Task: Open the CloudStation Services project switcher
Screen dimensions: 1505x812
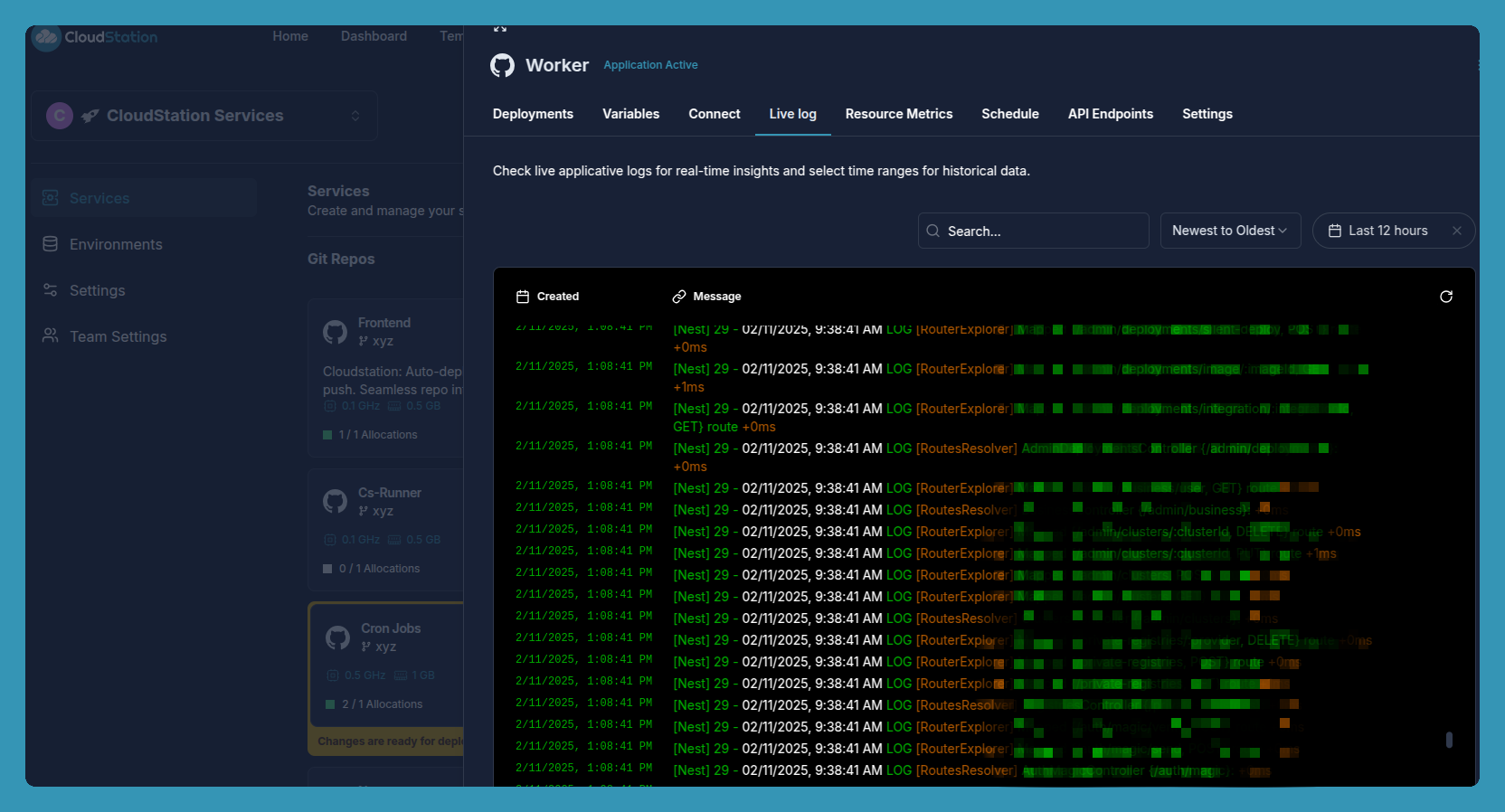Action: click(204, 116)
